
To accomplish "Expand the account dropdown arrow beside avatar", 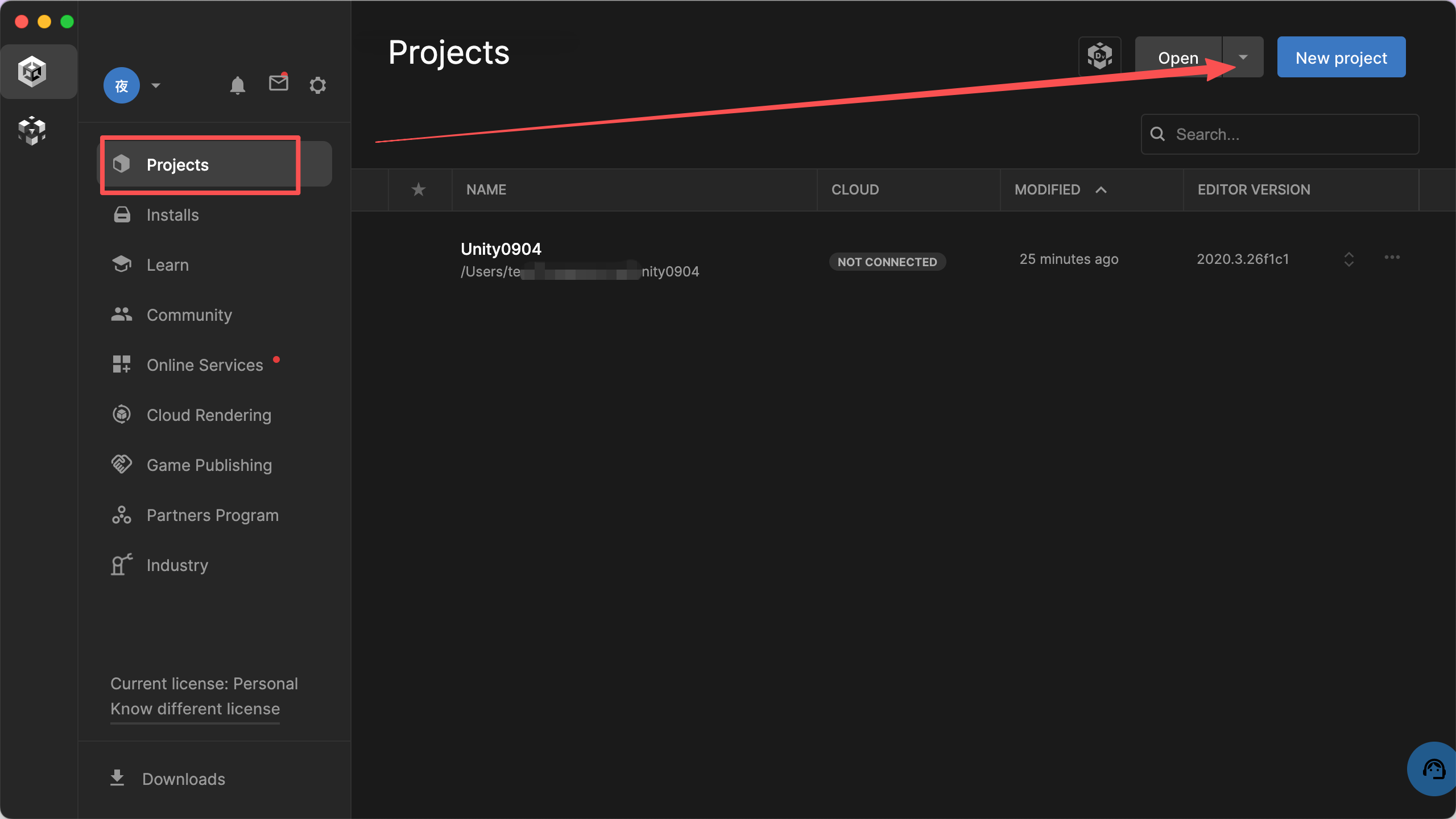I will point(156,85).
